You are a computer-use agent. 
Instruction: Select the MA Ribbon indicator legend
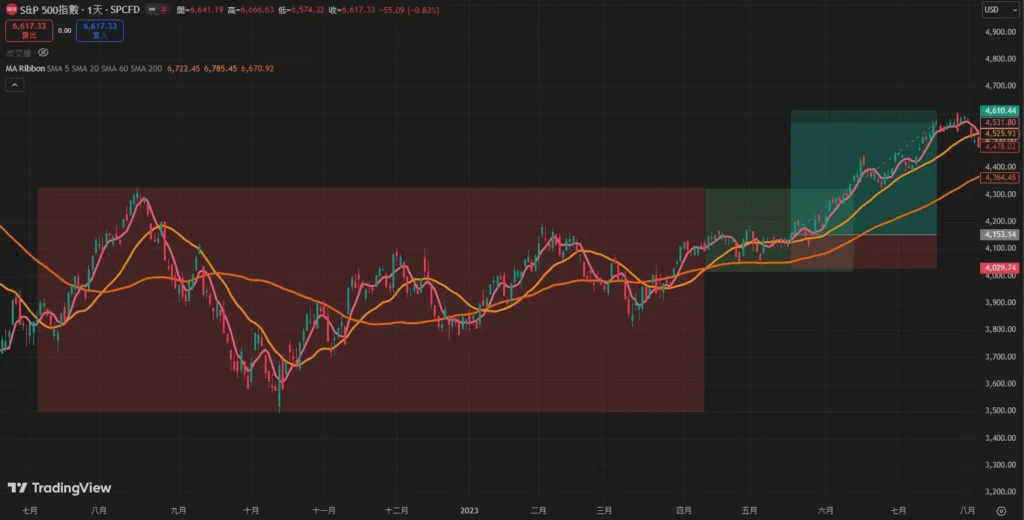[25, 68]
